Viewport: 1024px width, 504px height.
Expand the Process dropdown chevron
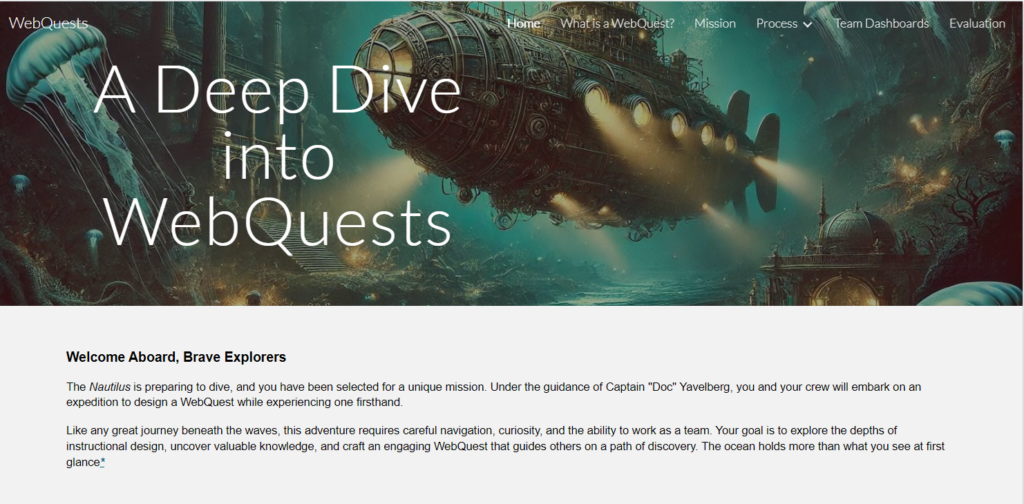tap(808, 24)
